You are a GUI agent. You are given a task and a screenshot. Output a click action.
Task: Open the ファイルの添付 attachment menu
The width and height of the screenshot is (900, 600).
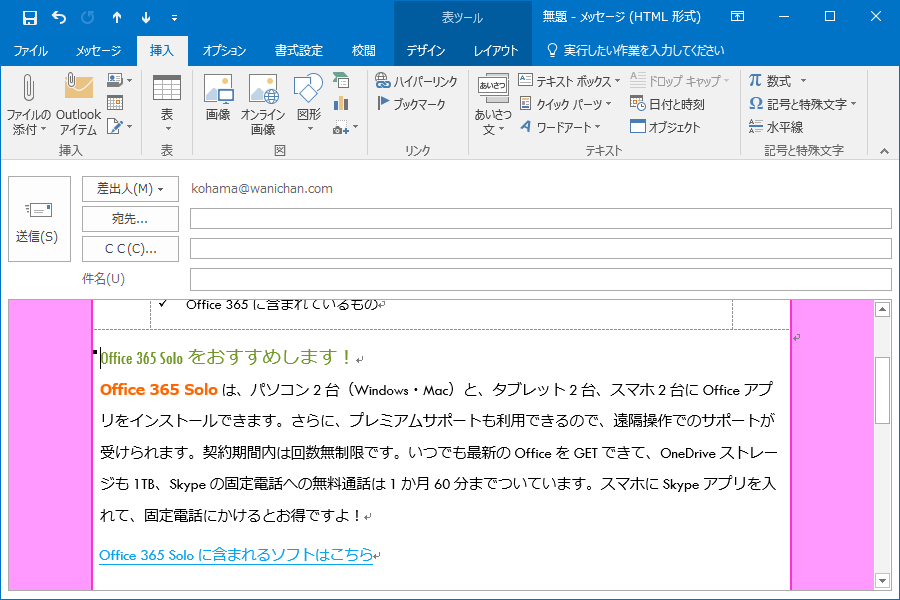[28, 104]
